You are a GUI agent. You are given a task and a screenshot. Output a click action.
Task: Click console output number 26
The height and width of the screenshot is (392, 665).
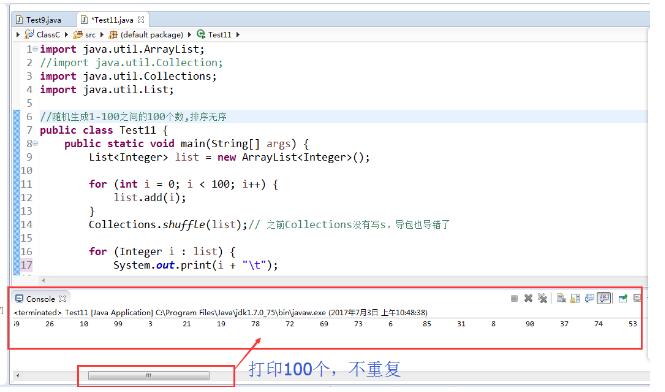[x=50, y=324]
